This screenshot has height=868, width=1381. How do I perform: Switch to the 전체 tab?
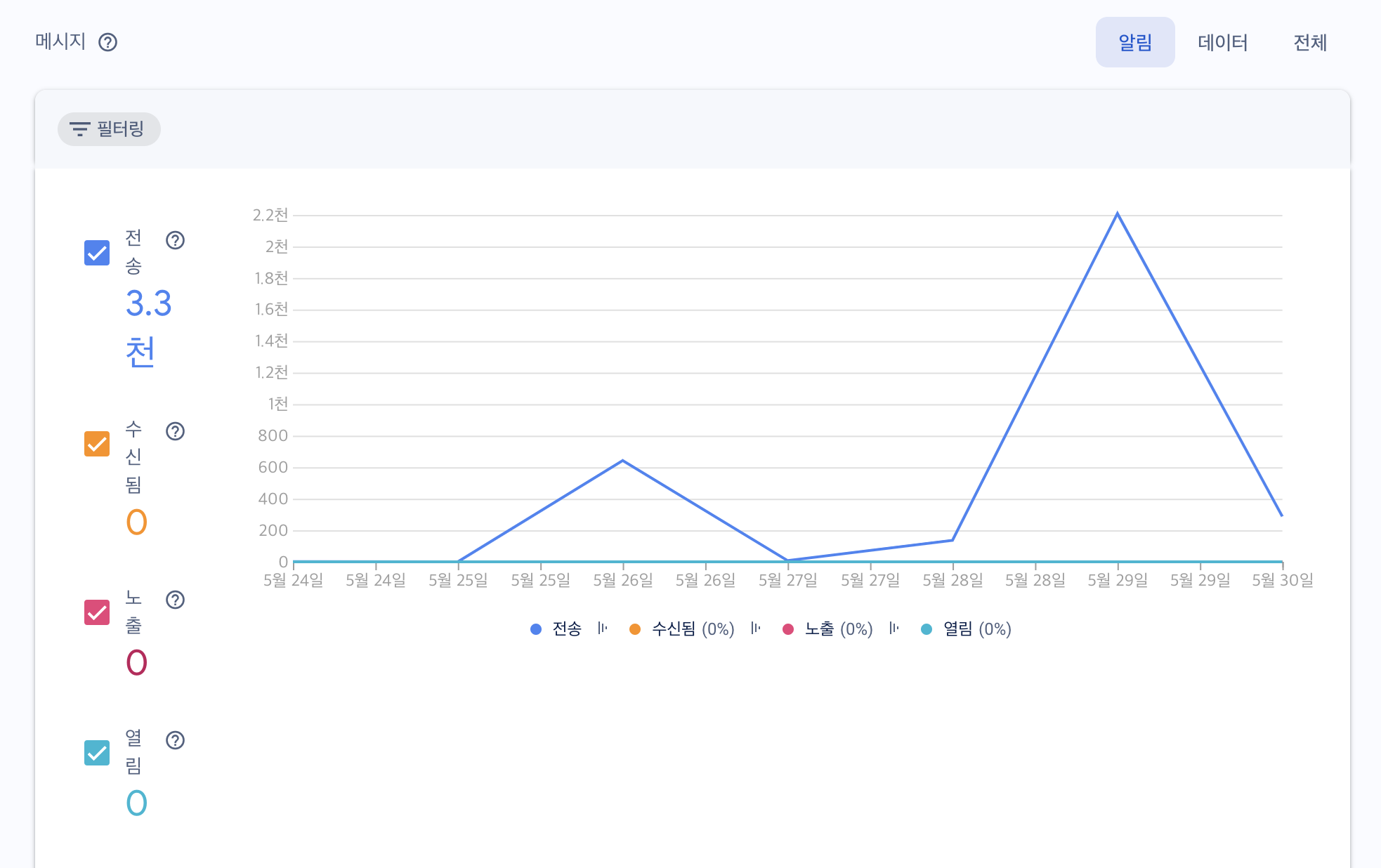click(1309, 43)
